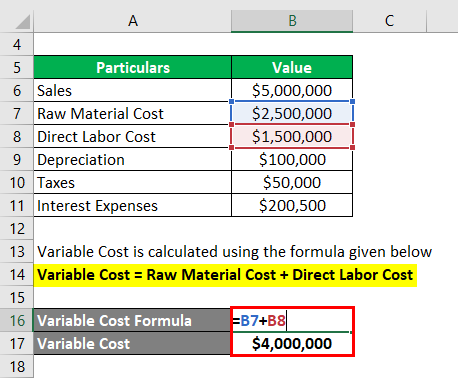Select column B header

point(292,21)
